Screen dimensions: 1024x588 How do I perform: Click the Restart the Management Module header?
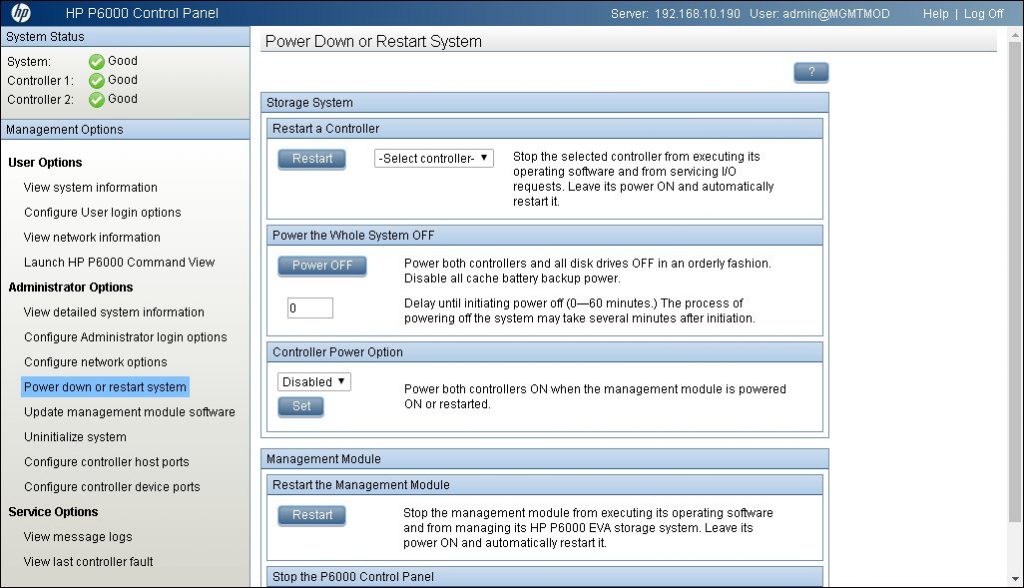point(545,485)
